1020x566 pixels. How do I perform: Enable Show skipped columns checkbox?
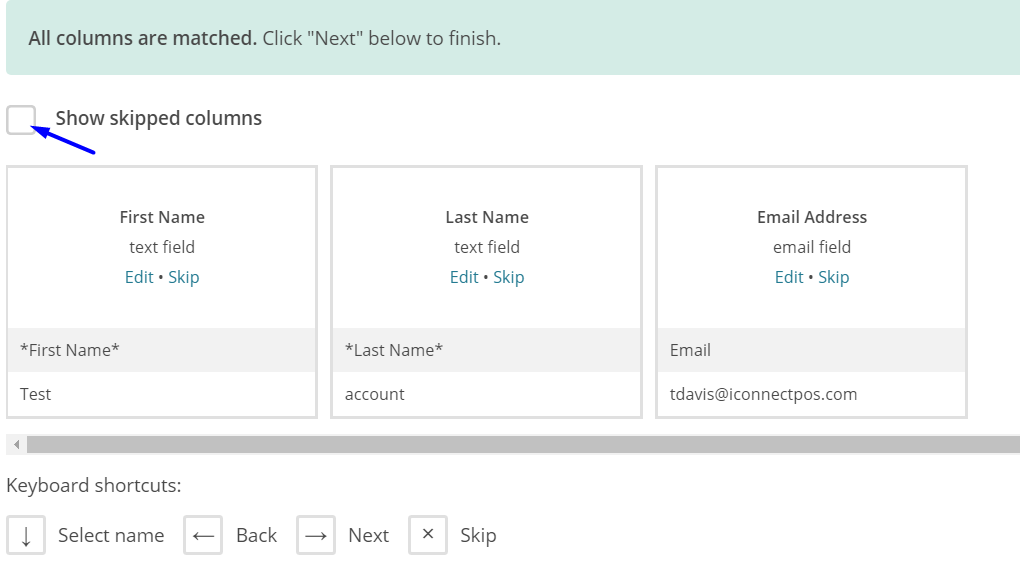[21, 119]
